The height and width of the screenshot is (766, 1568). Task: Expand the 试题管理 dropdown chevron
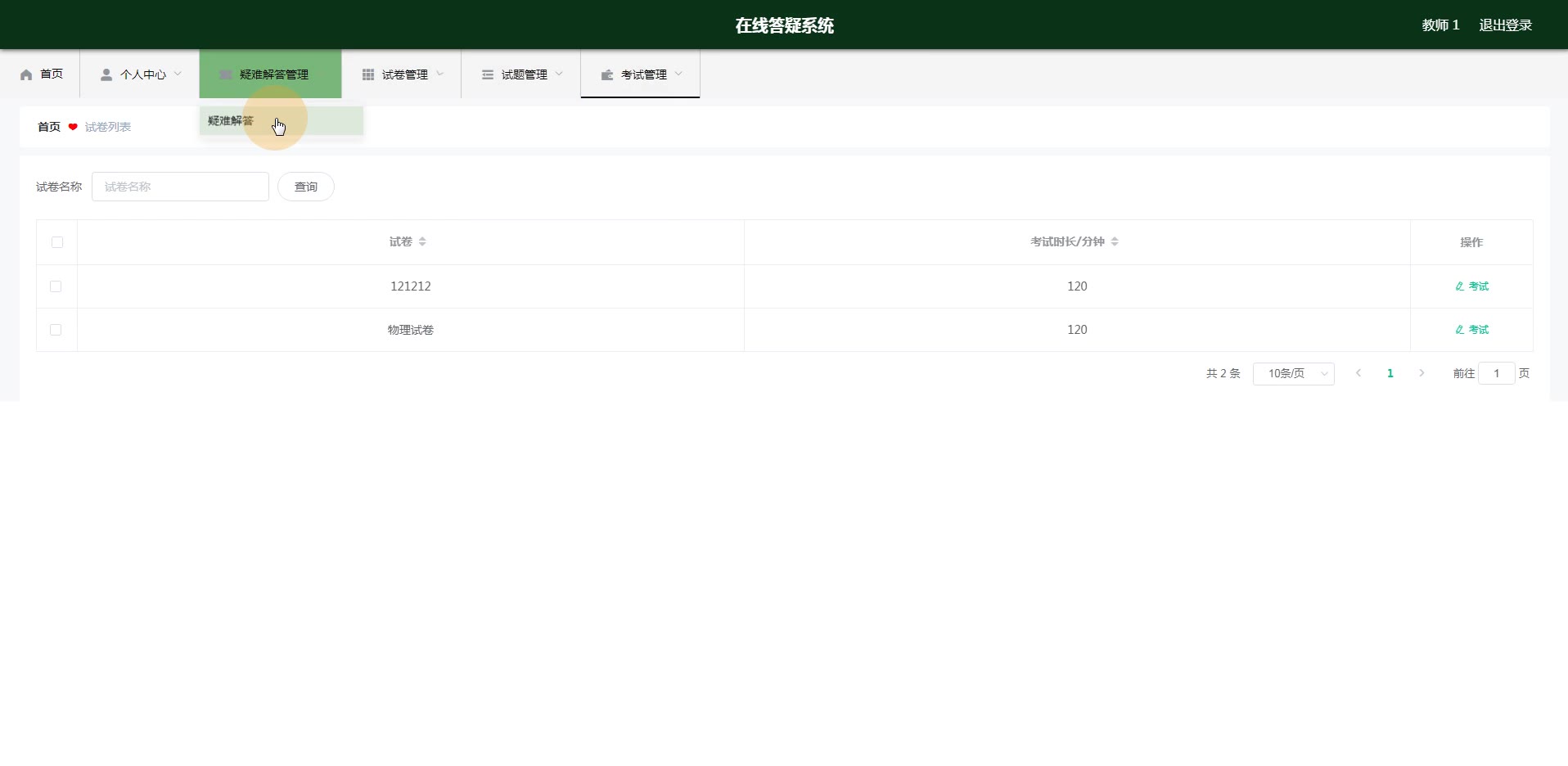point(559,74)
